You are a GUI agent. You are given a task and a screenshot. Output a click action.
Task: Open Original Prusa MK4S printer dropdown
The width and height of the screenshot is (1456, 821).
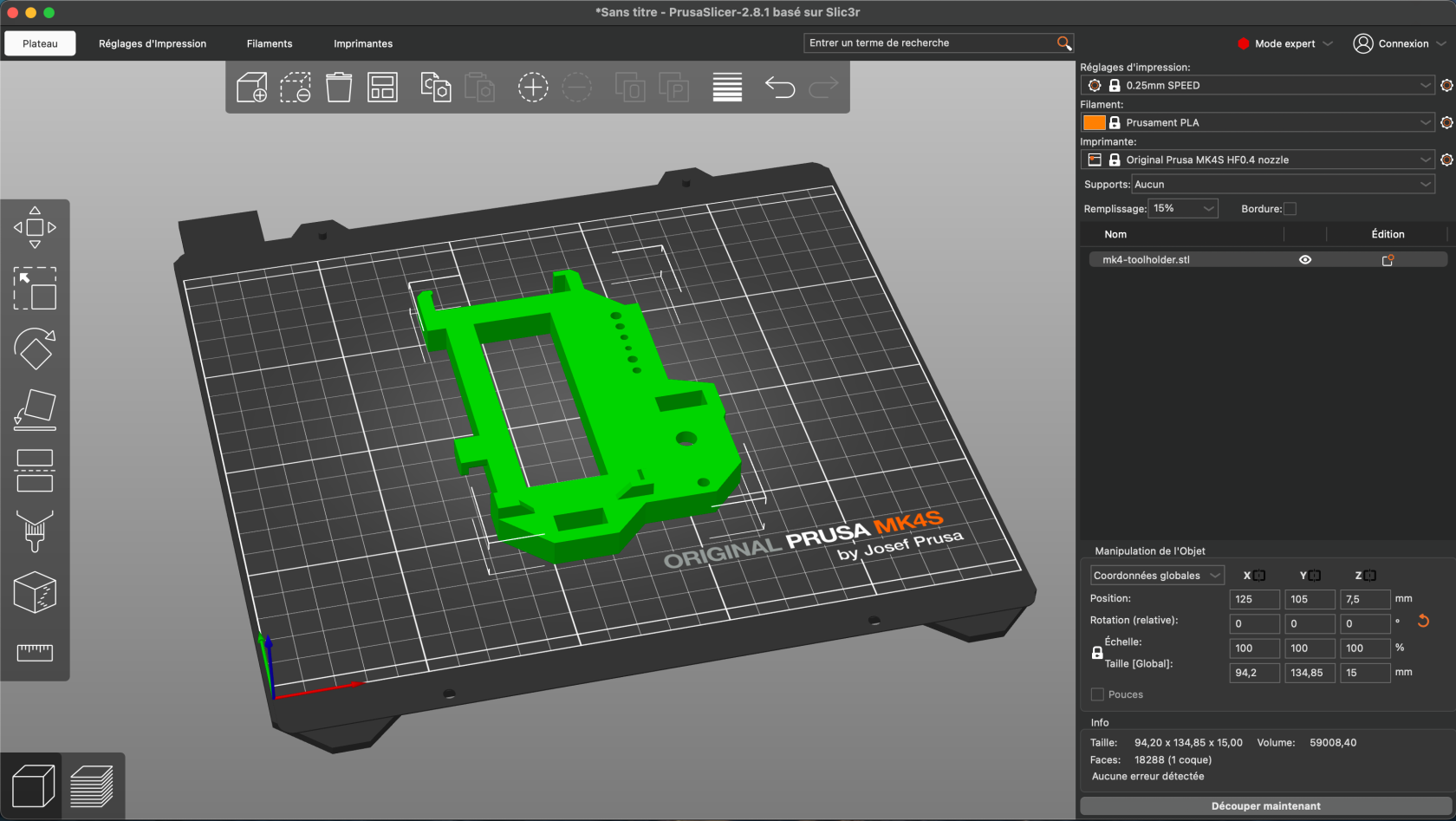coord(1258,160)
